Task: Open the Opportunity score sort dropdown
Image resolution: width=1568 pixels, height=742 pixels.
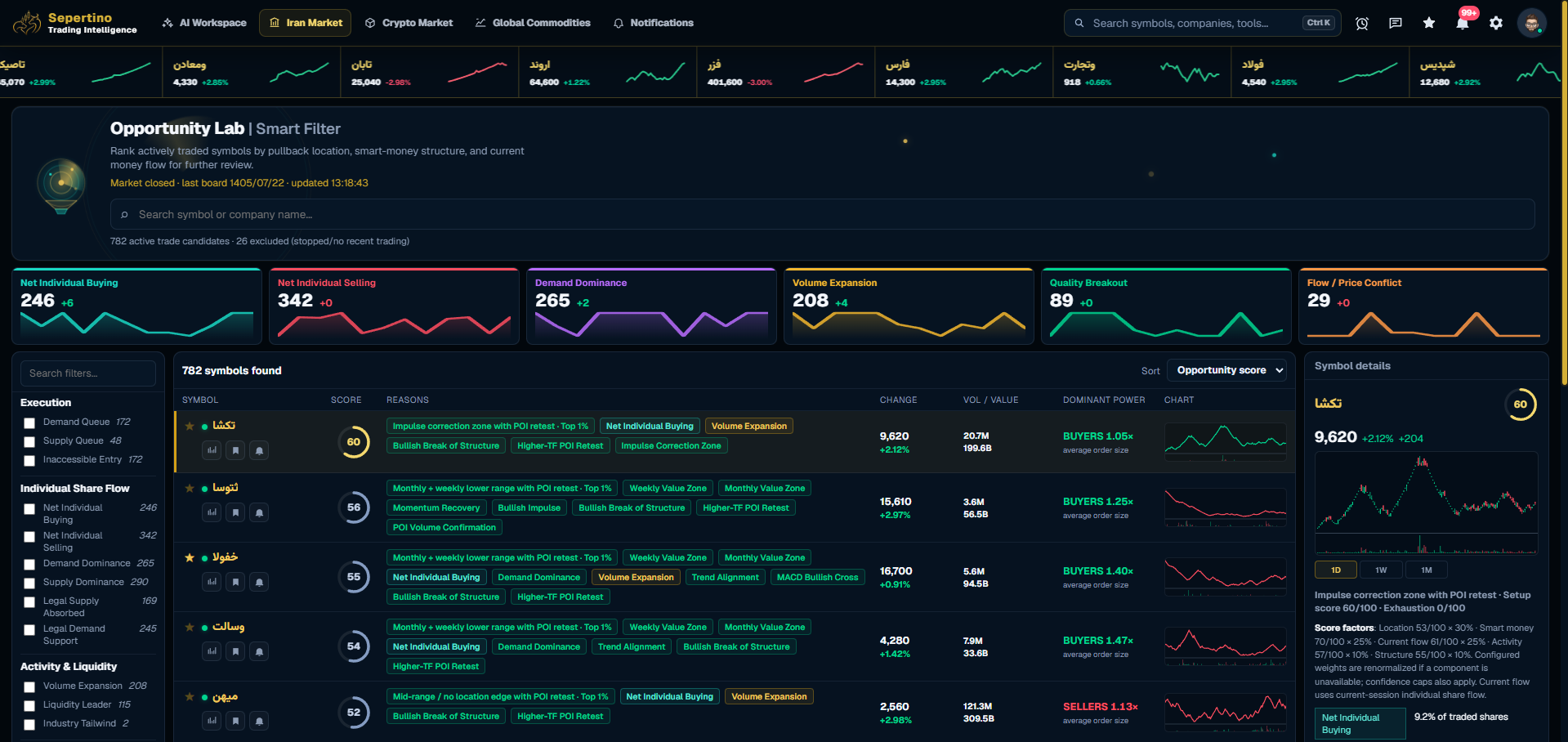Action: (x=1226, y=370)
